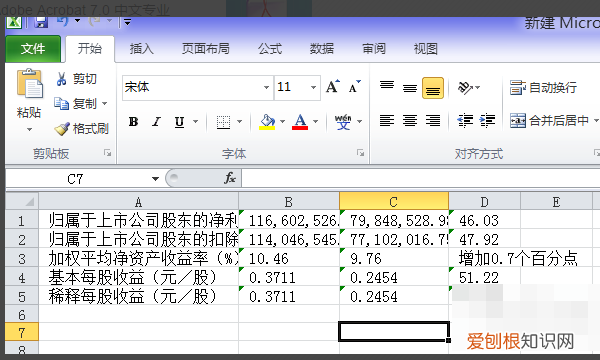Select highlighted column C header
This screenshot has width=600, height=360.
pos(394,202)
